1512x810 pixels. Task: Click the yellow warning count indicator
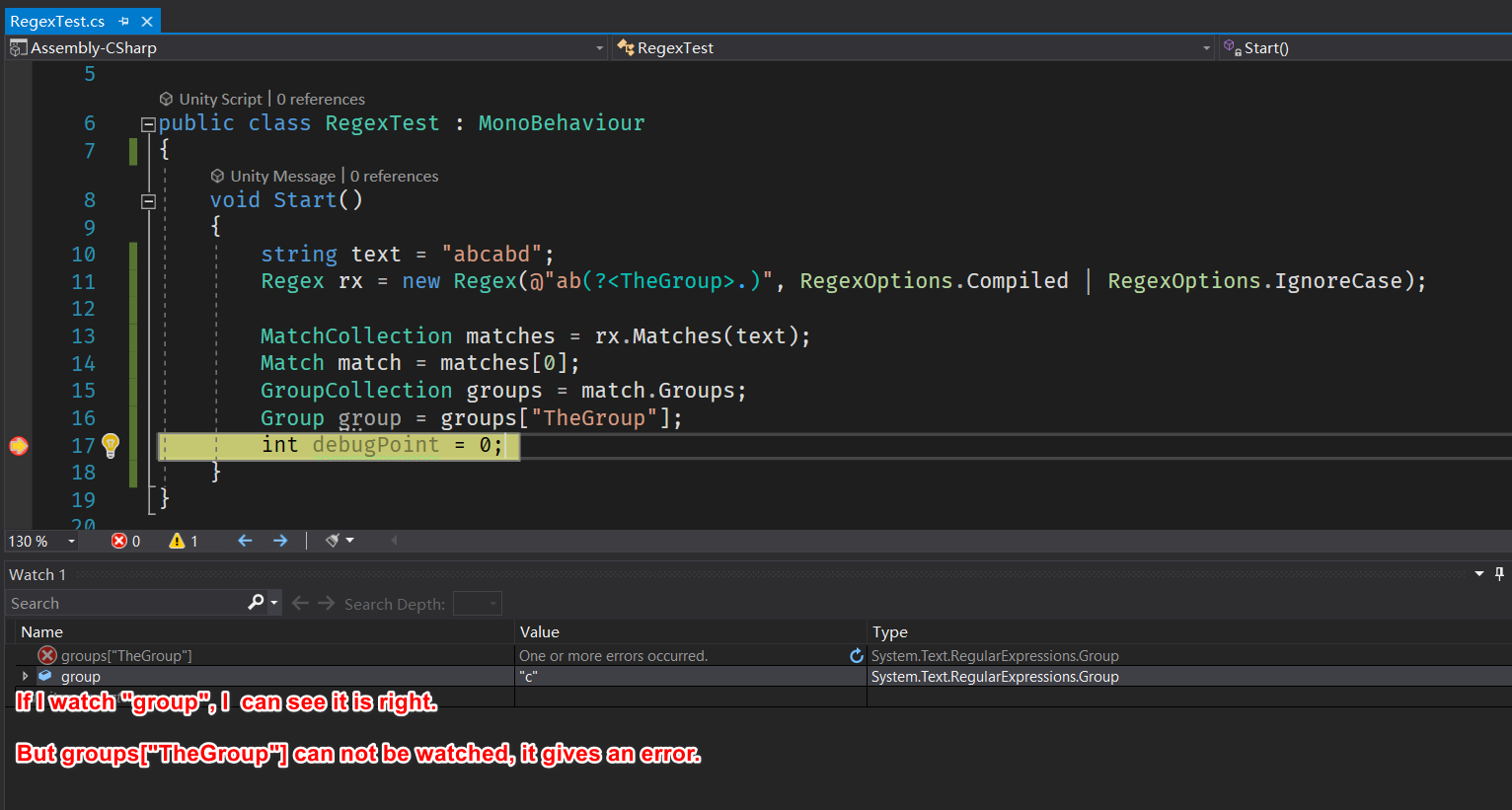[184, 541]
